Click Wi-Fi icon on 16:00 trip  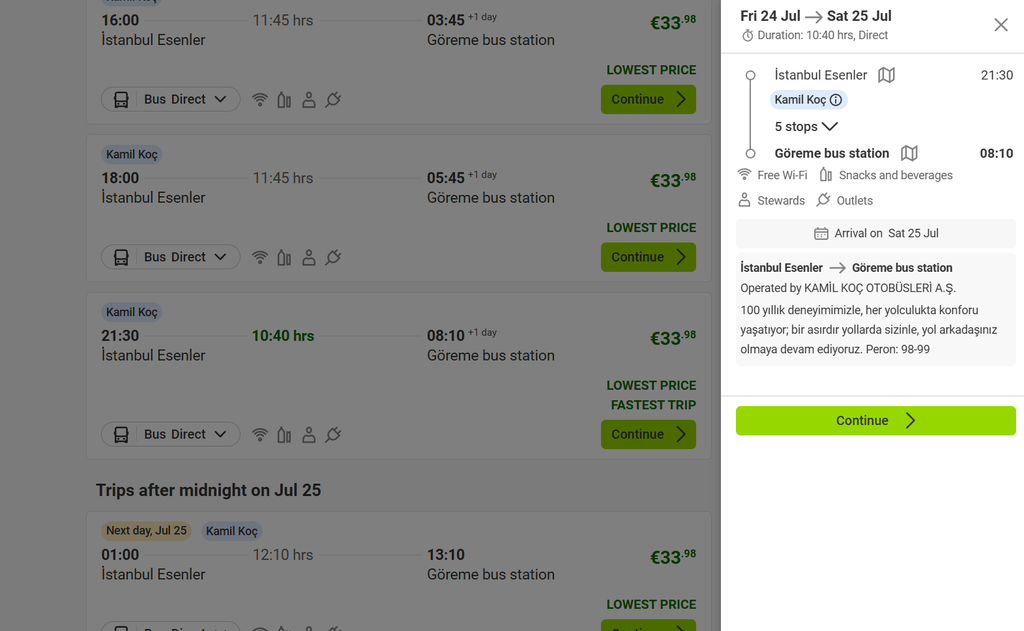click(260, 99)
